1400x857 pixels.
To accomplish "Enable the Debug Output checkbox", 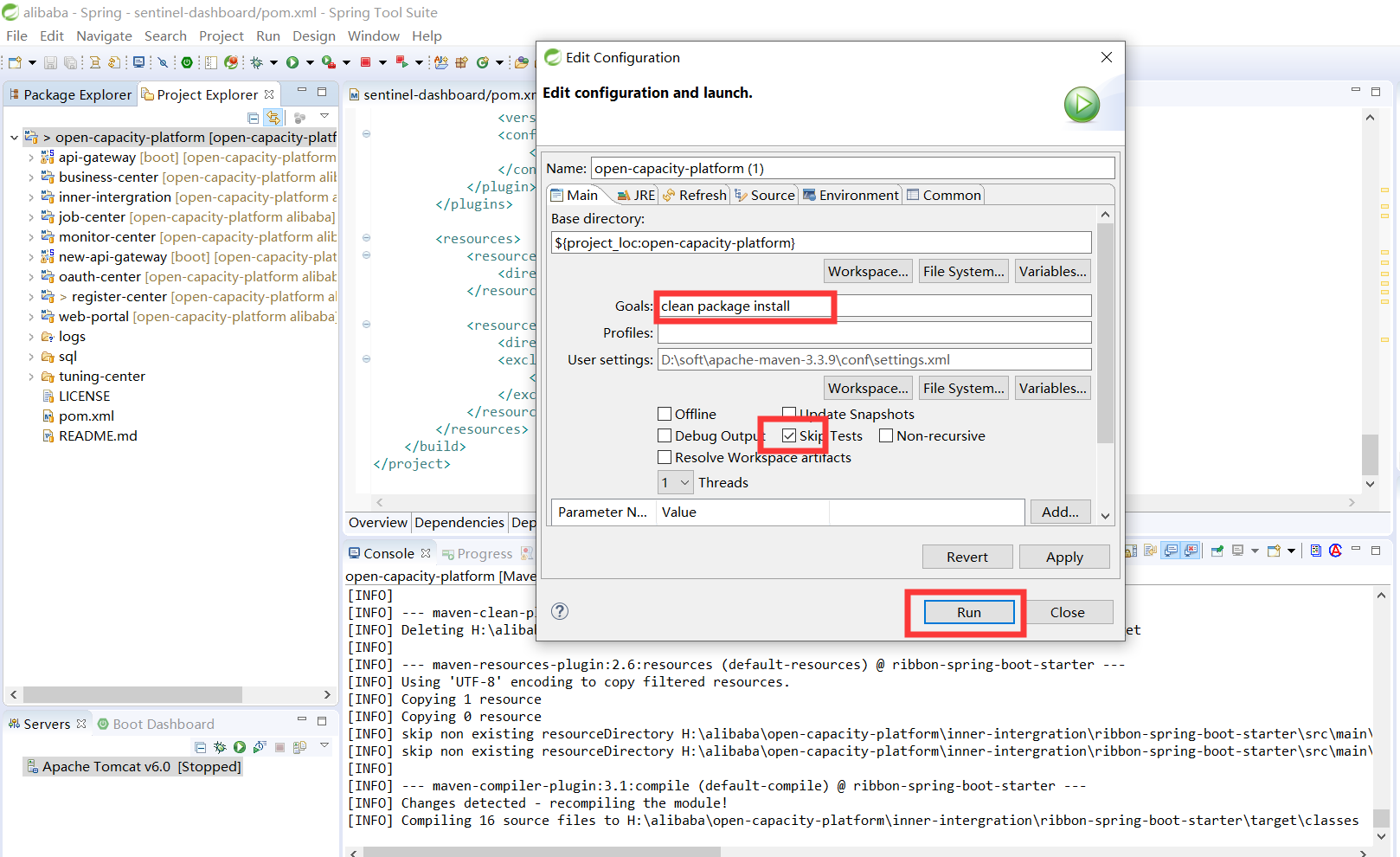I will [x=665, y=435].
